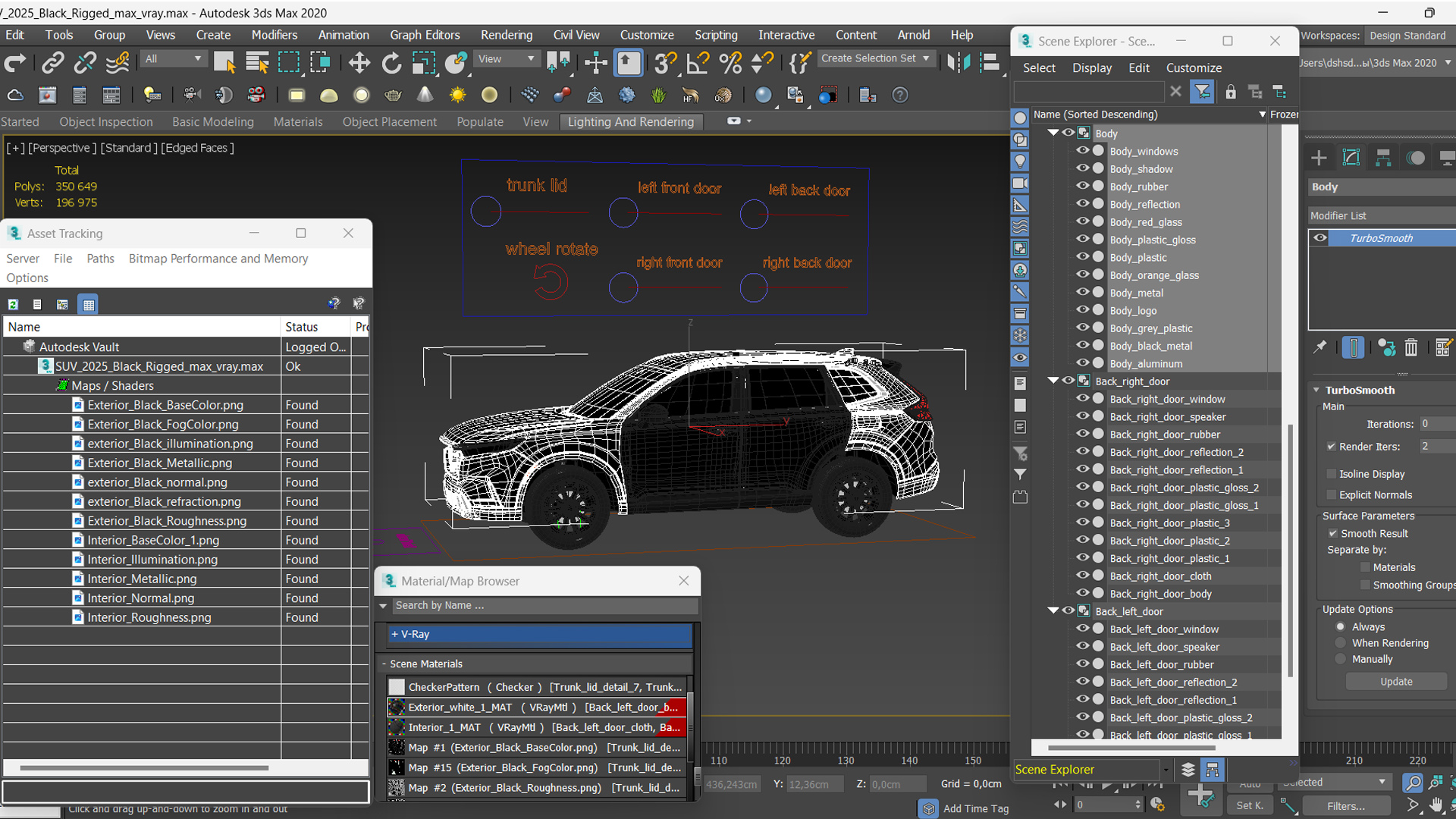Toggle visibility of Back_right_door_cloth
The image size is (1456, 819).
click(1082, 576)
